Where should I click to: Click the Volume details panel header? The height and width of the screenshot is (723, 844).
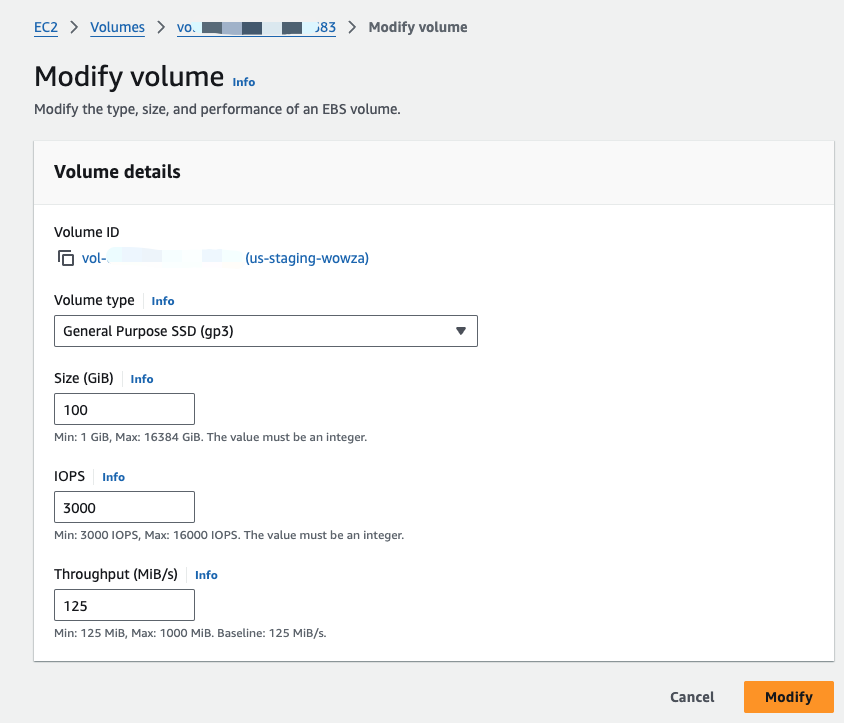point(117,172)
